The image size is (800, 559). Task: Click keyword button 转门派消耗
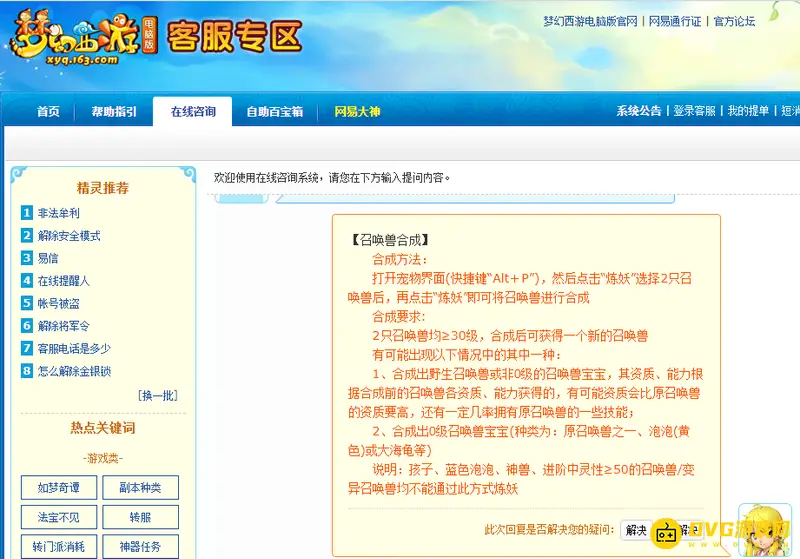[x=59, y=547]
